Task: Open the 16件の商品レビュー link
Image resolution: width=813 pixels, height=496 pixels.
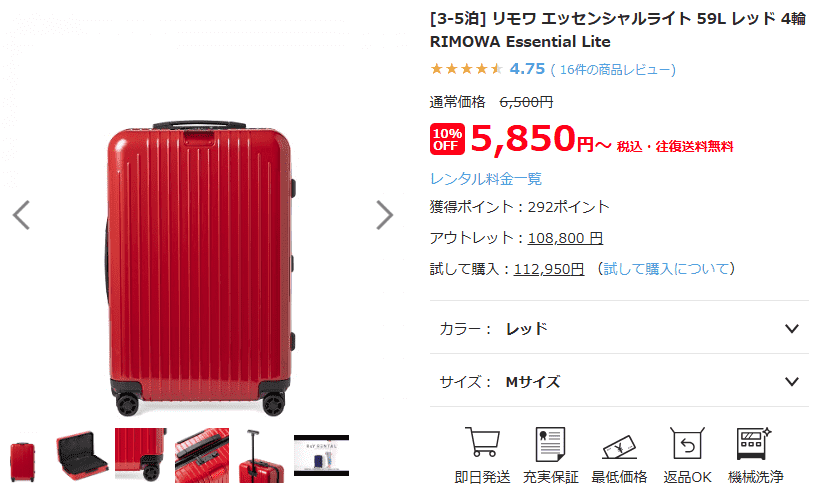Action: point(613,69)
